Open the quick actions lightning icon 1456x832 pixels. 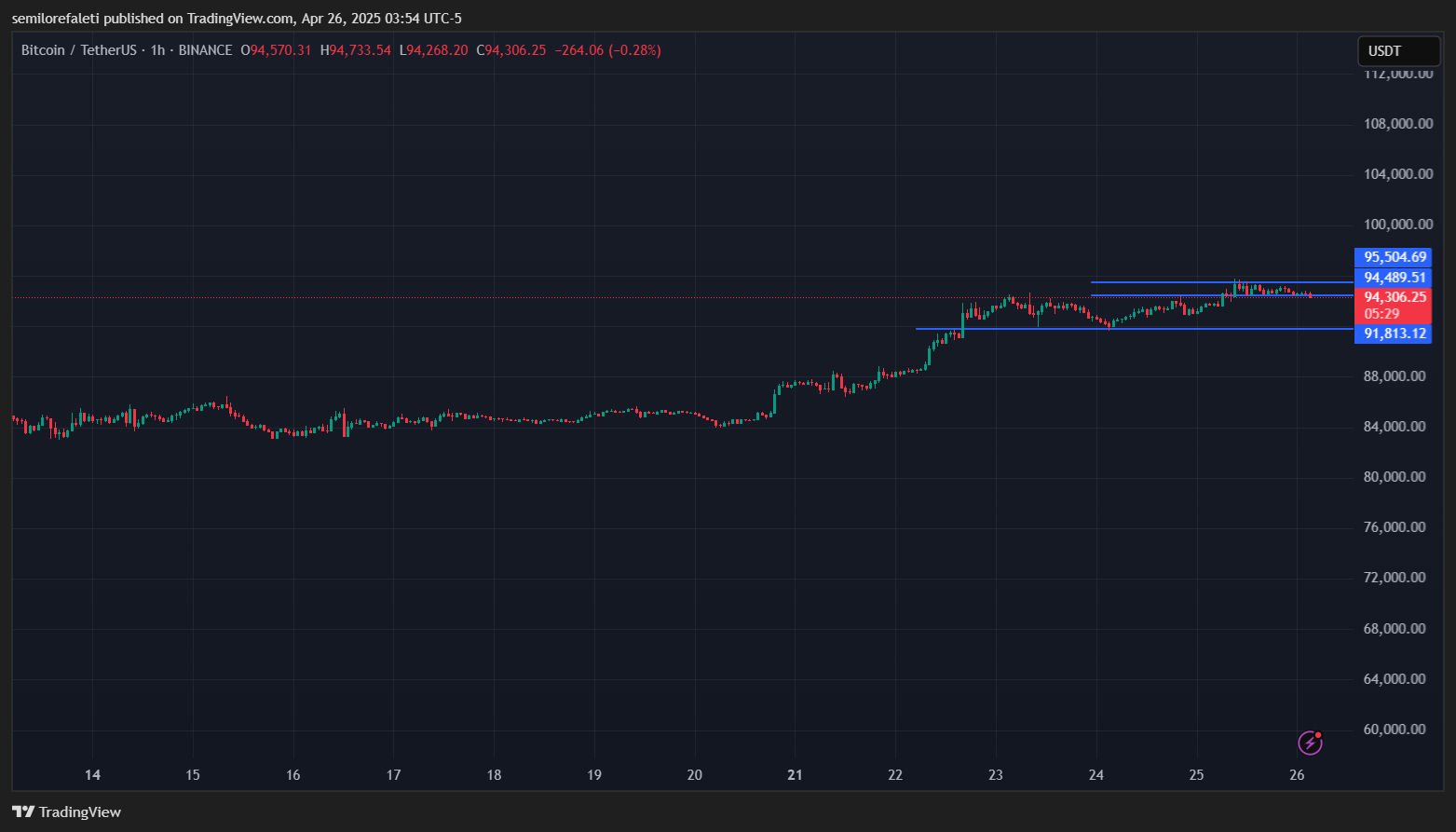pyautogui.click(x=1312, y=743)
